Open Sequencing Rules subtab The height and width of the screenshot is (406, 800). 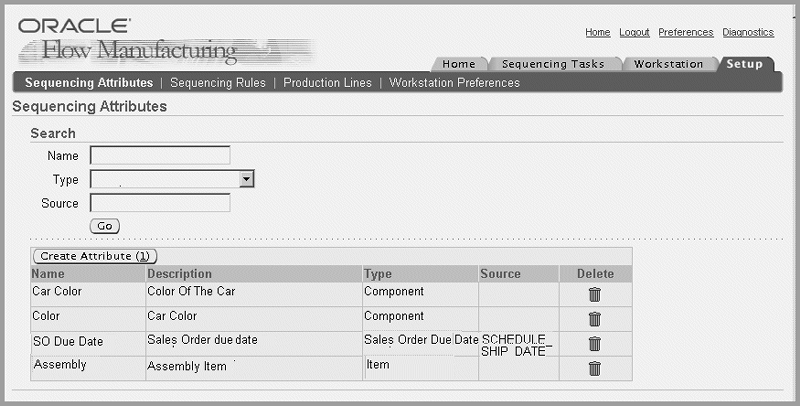218,83
